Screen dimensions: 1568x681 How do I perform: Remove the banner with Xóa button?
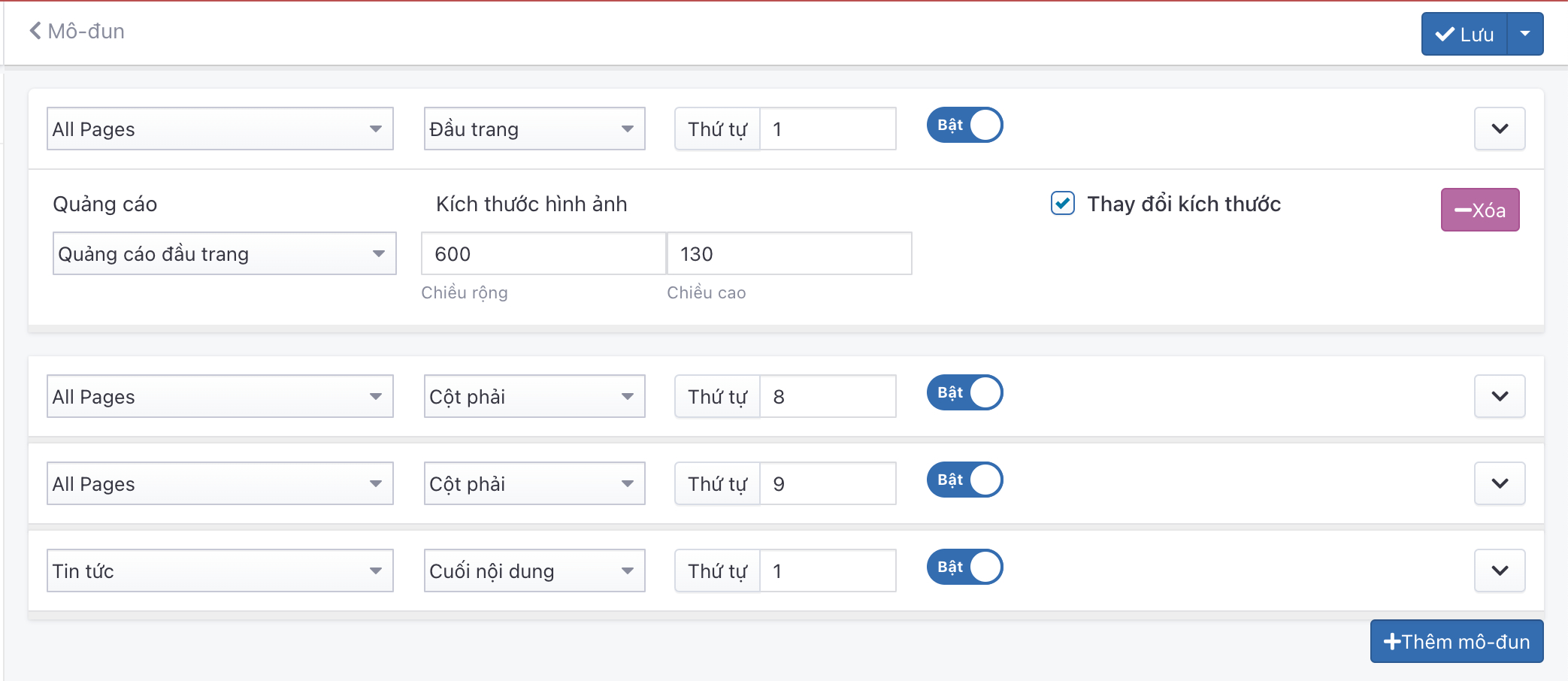[1479, 210]
